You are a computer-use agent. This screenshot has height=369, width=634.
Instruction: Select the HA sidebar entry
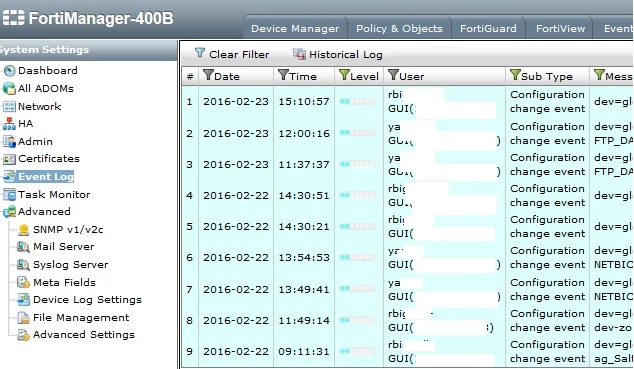pos(25,124)
